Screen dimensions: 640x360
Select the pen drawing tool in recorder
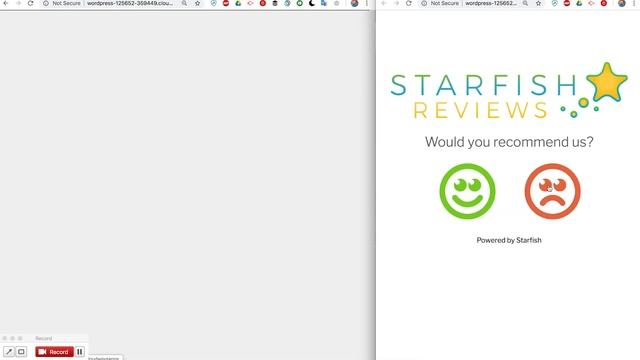9,352
